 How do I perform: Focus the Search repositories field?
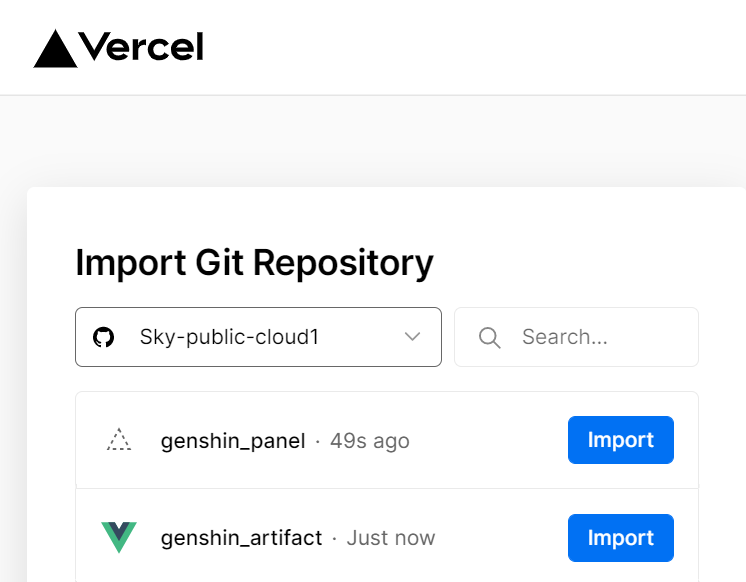point(576,337)
